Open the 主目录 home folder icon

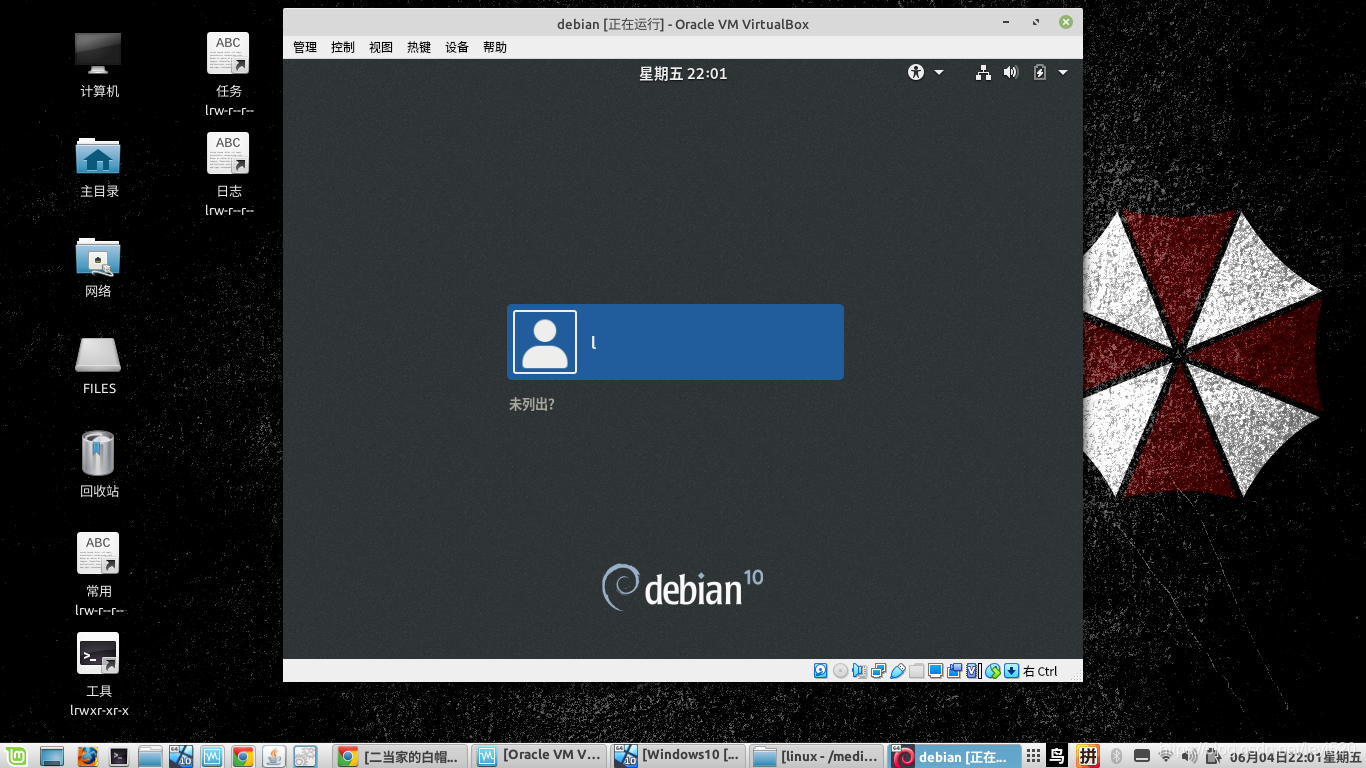pos(99,166)
